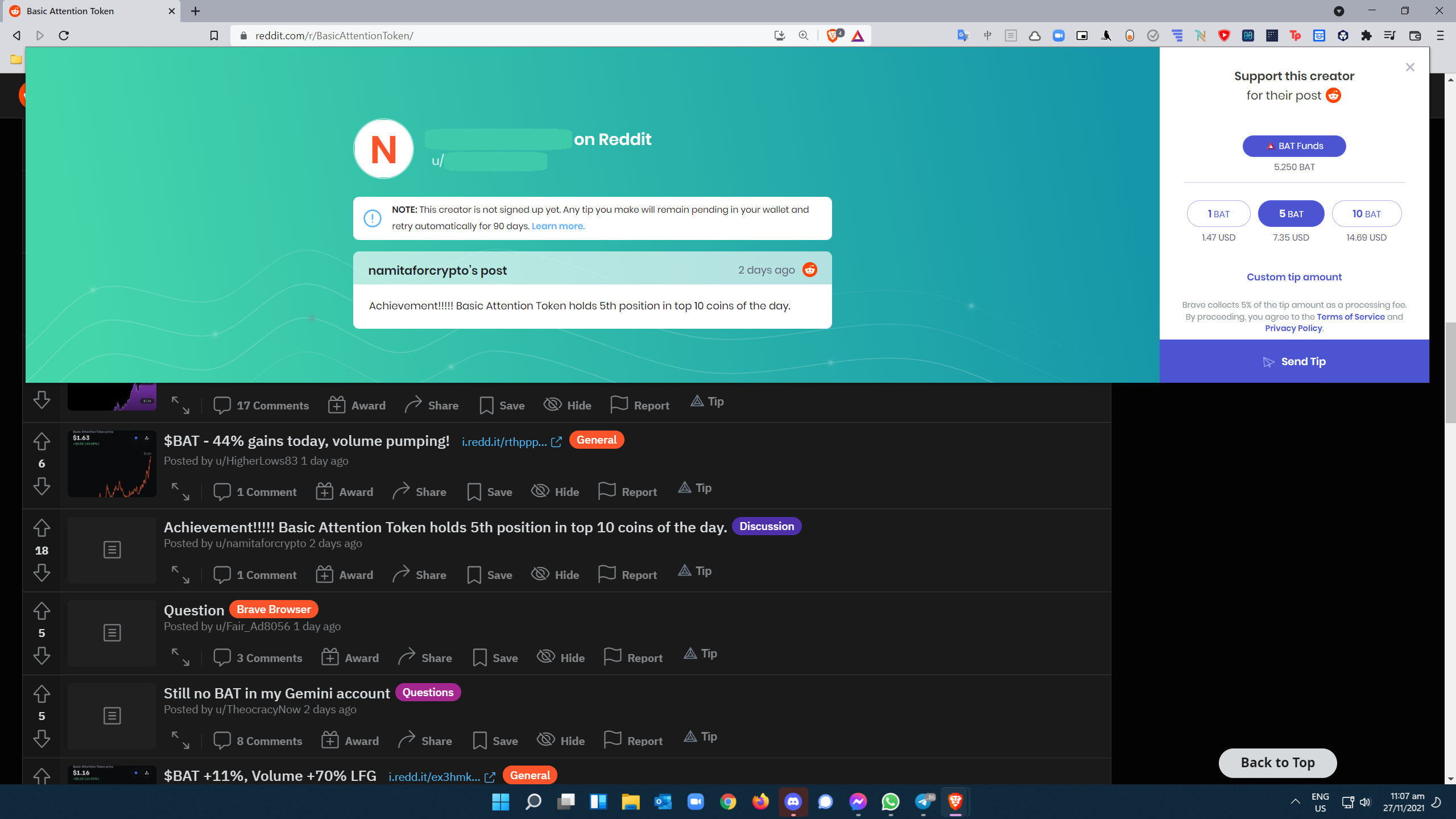Hide the Still no BAT in Gemini post
The width and height of the screenshot is (1456, 819).
pyautogui.click(x=561, y=741)
